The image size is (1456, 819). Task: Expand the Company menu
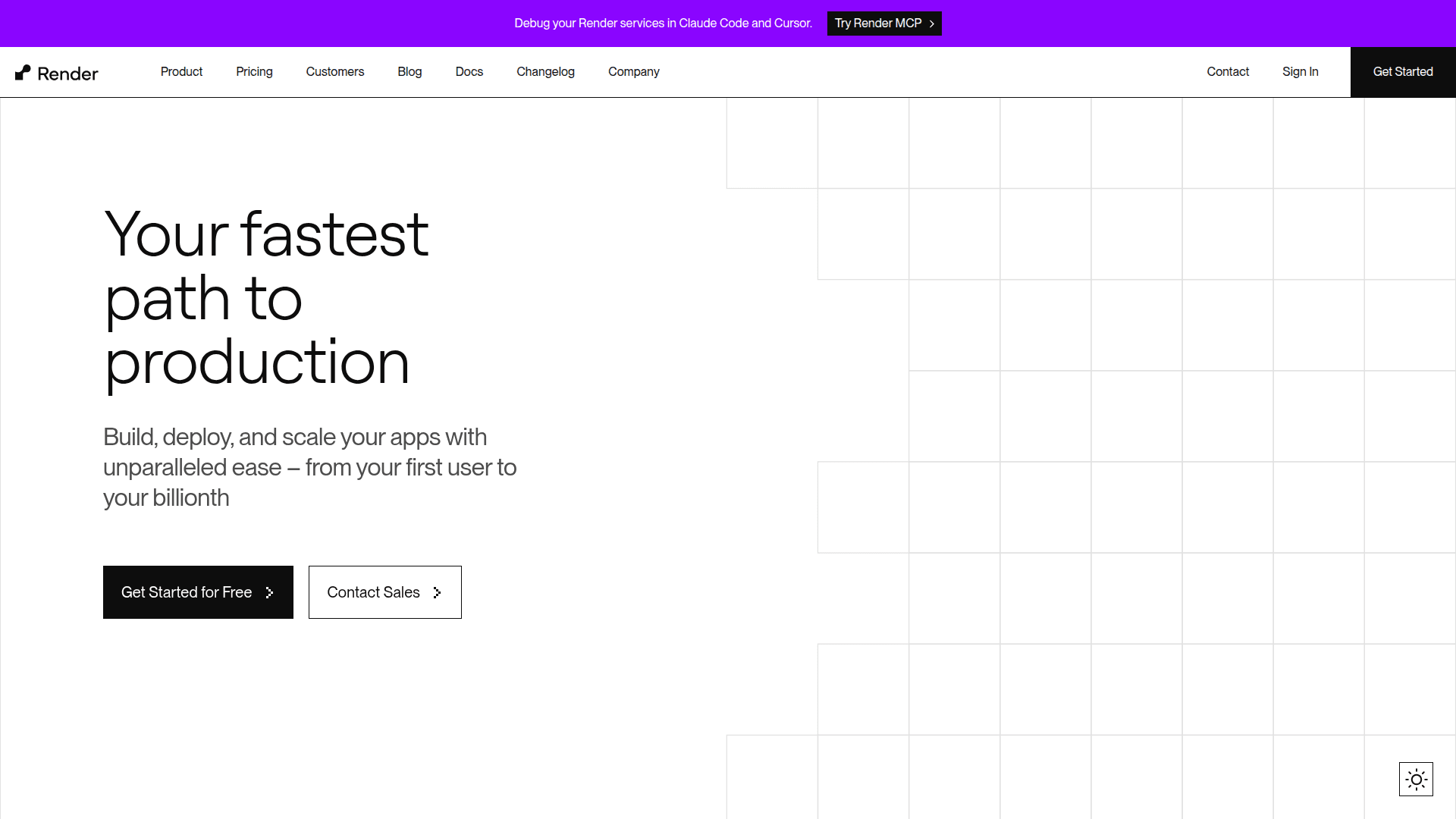pyautogui.click(x=633, y=71)
